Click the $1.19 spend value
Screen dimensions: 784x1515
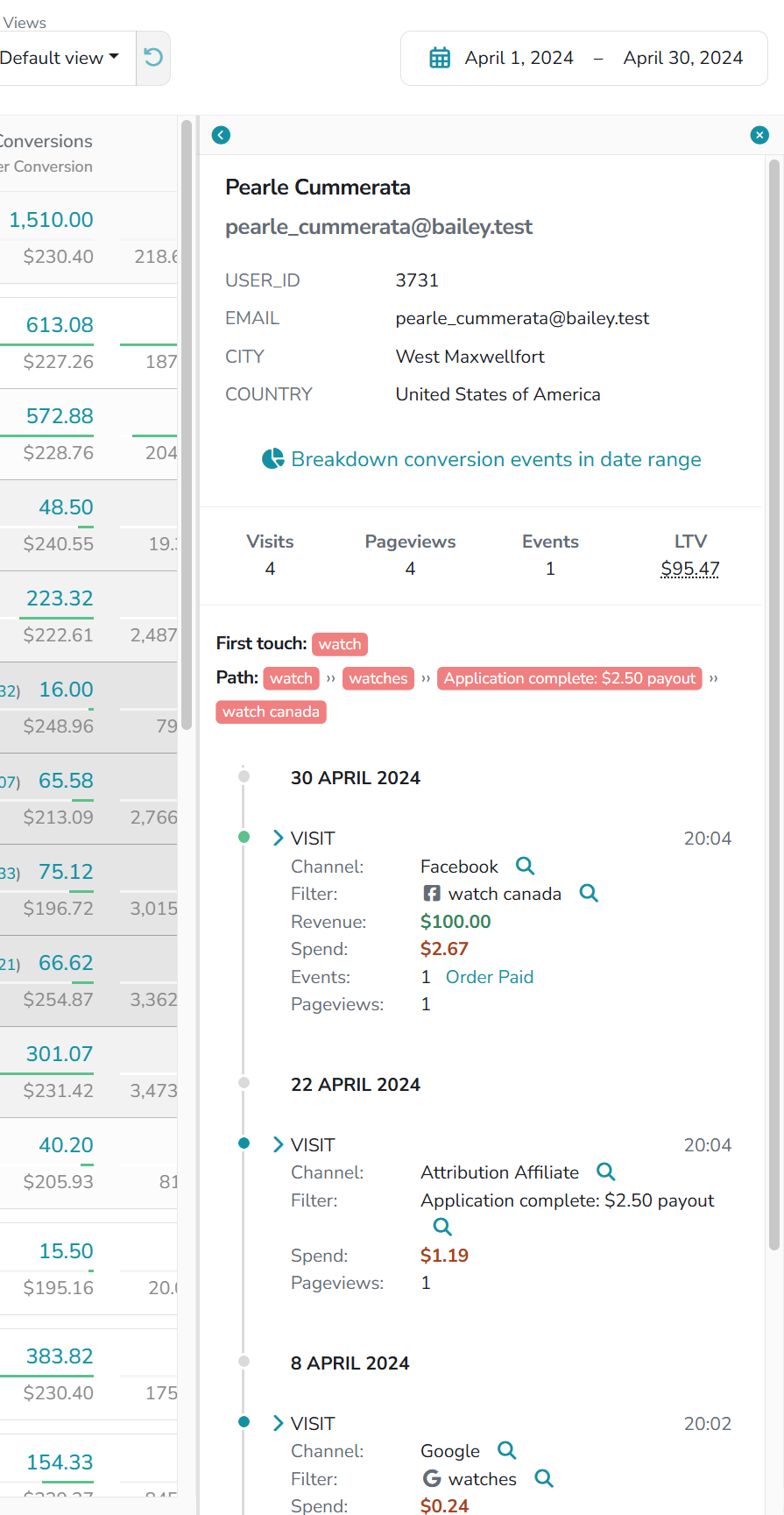pyautogui.click(x=444, y=1256)
